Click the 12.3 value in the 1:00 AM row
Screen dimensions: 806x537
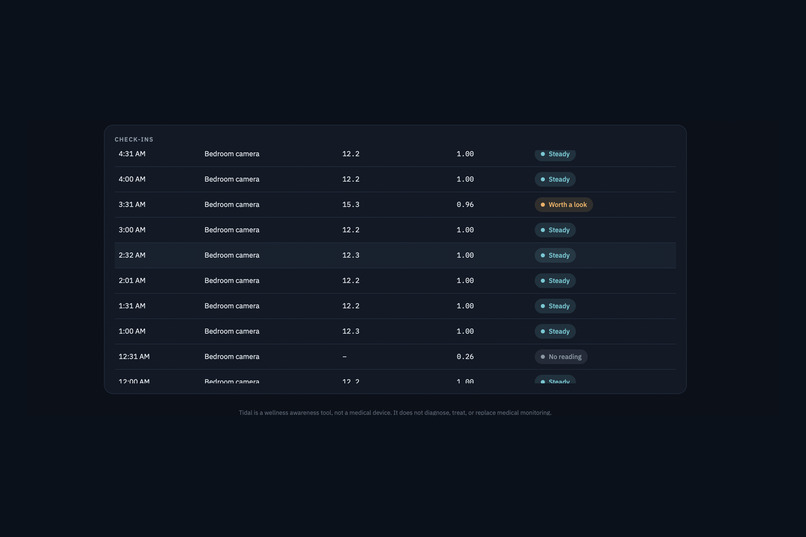pyautogui.click(x=351, y=331)
